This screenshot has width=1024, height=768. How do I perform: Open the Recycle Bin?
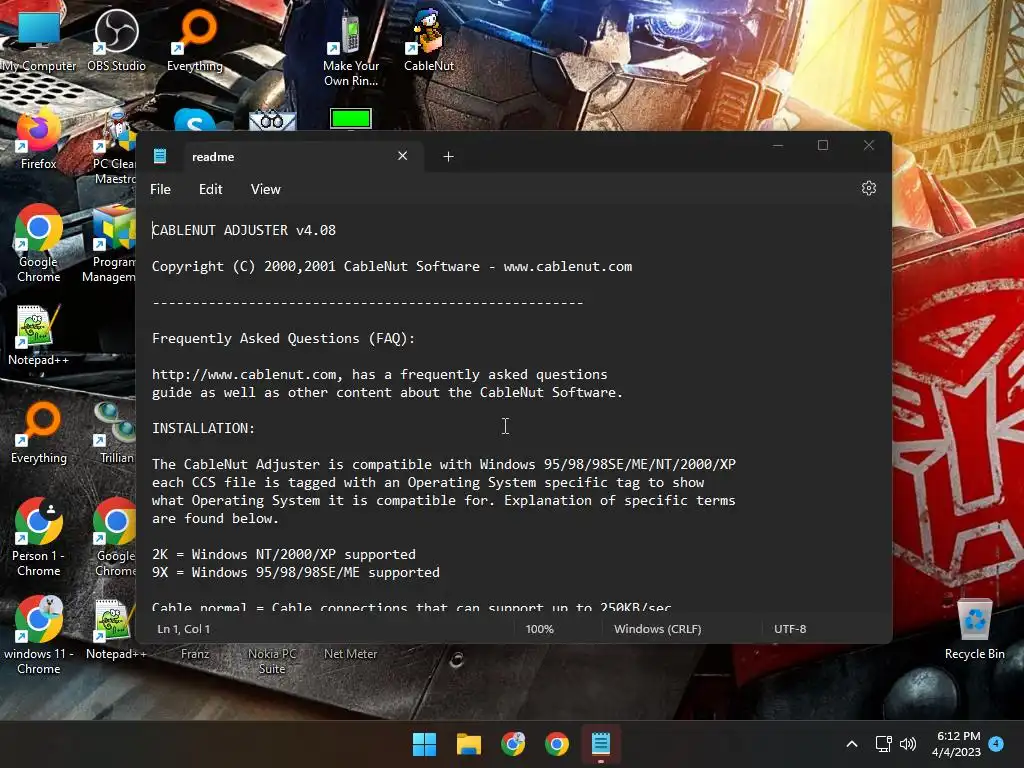point(974,628)
